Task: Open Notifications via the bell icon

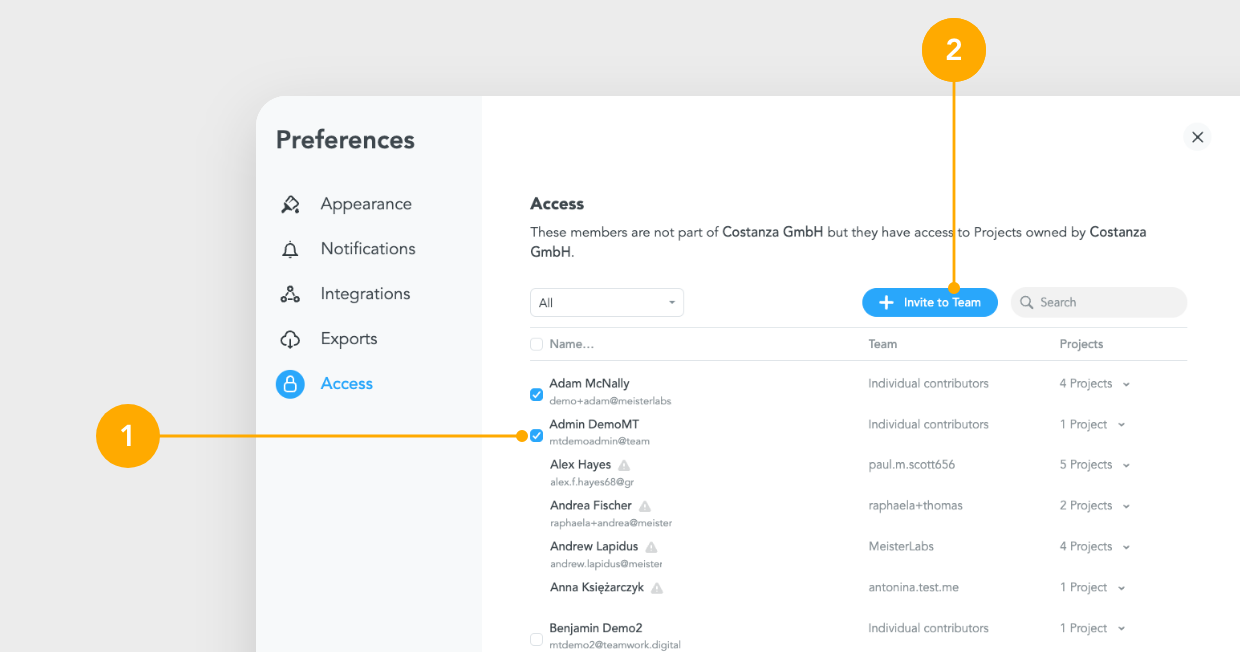Action: pos(290,248)
